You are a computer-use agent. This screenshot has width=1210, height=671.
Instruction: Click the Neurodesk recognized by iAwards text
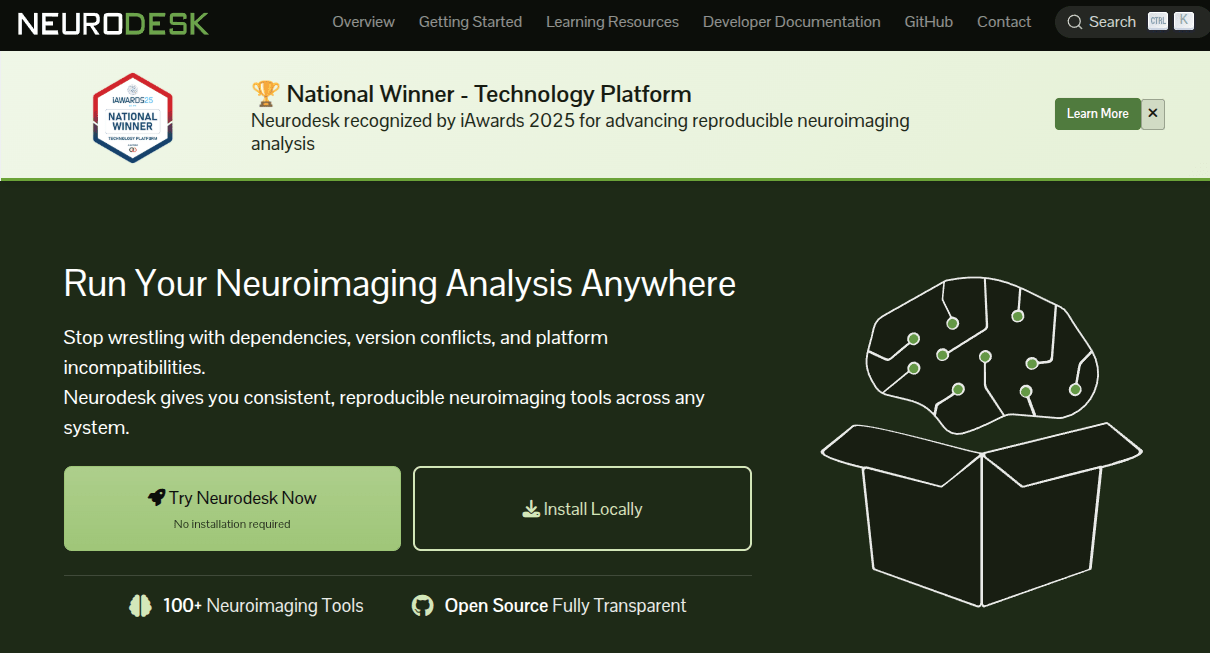(580, 132)
